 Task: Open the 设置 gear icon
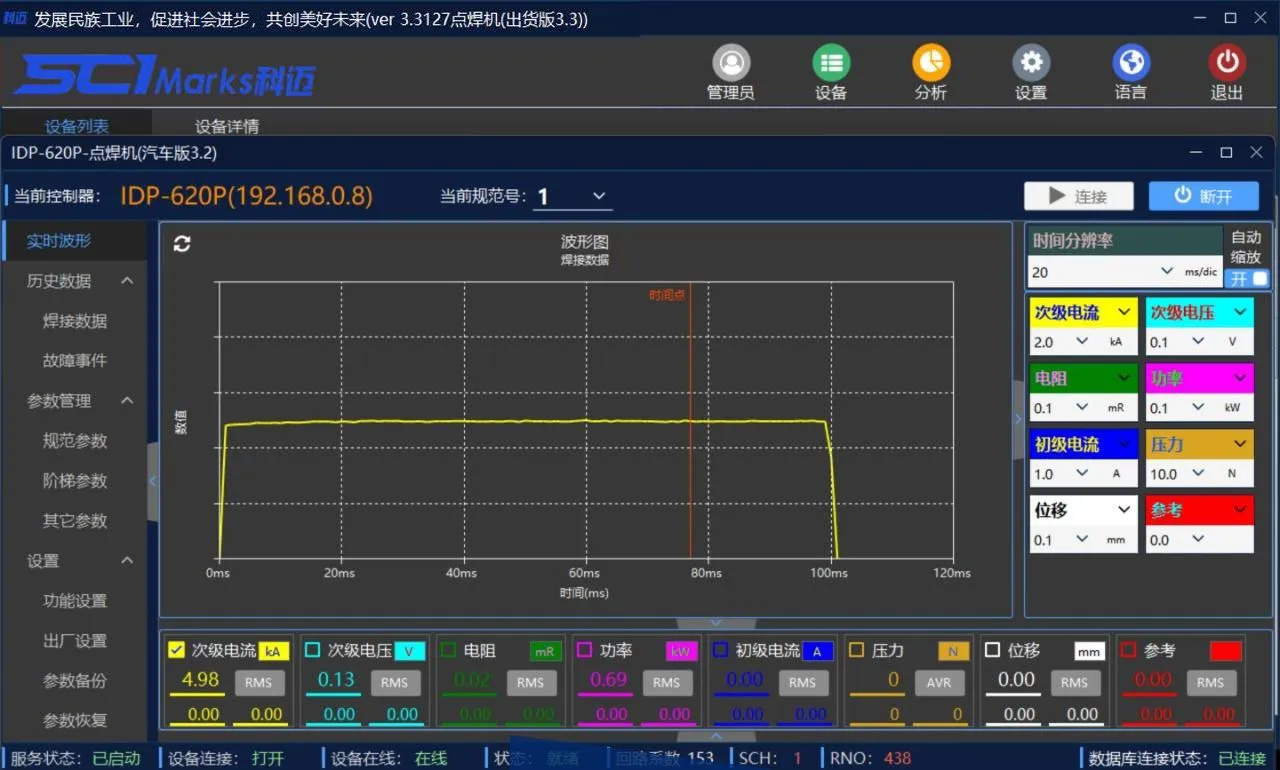[1031, 64]
